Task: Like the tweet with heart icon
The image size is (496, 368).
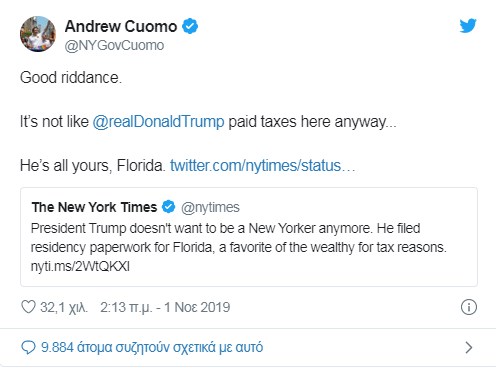Action: [28, 307]
